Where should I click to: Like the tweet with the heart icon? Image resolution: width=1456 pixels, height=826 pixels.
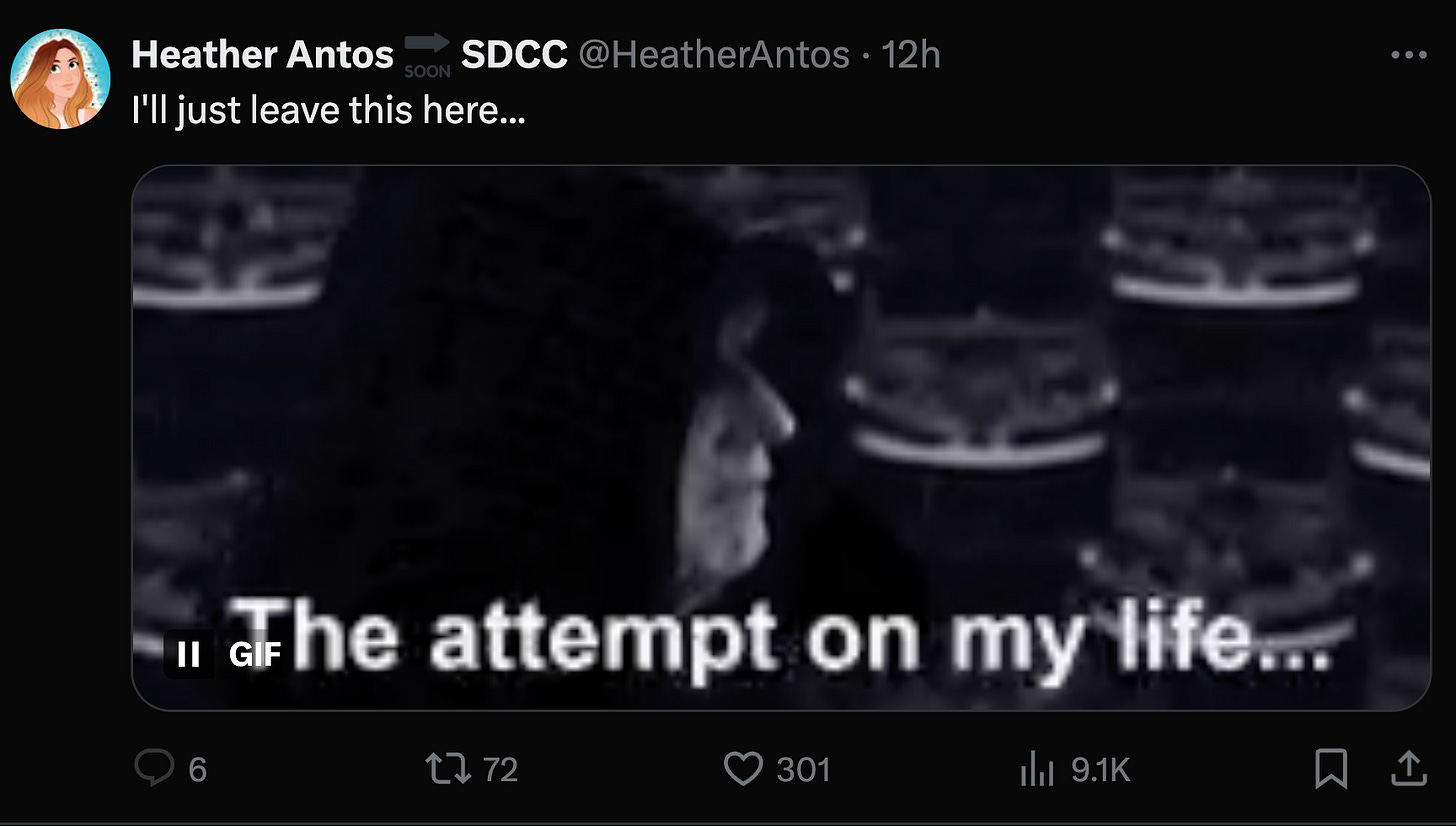coord(743,768)
